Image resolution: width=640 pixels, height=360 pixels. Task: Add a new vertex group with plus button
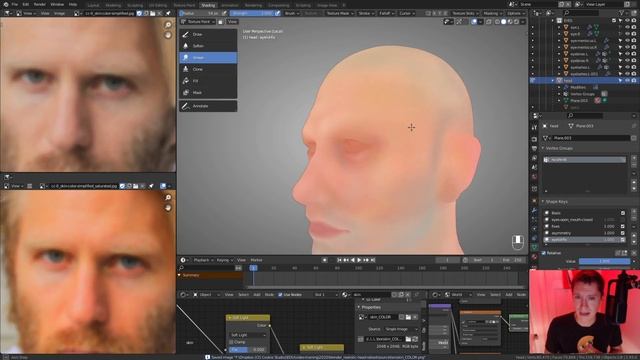(x=634, y=158)
